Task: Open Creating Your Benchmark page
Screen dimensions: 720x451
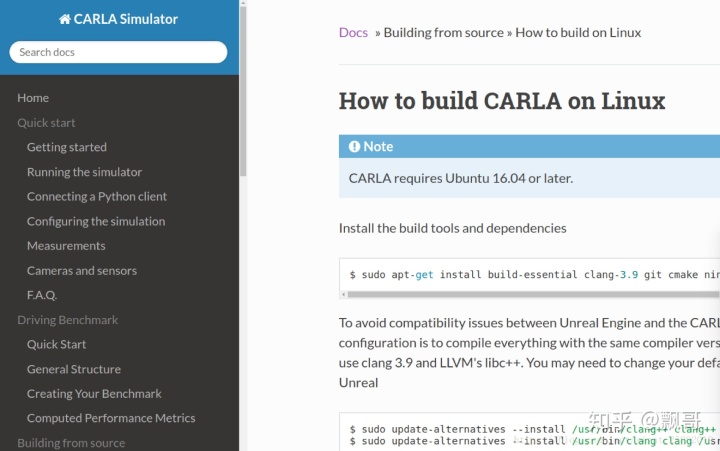Action: [94, 394]
